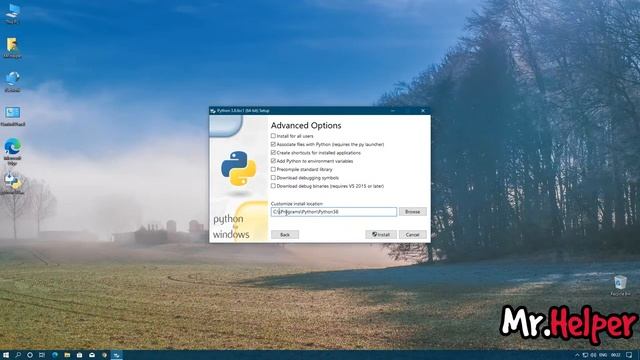Open ENG input language indicator
640x360 pixels.
point(603,355)
